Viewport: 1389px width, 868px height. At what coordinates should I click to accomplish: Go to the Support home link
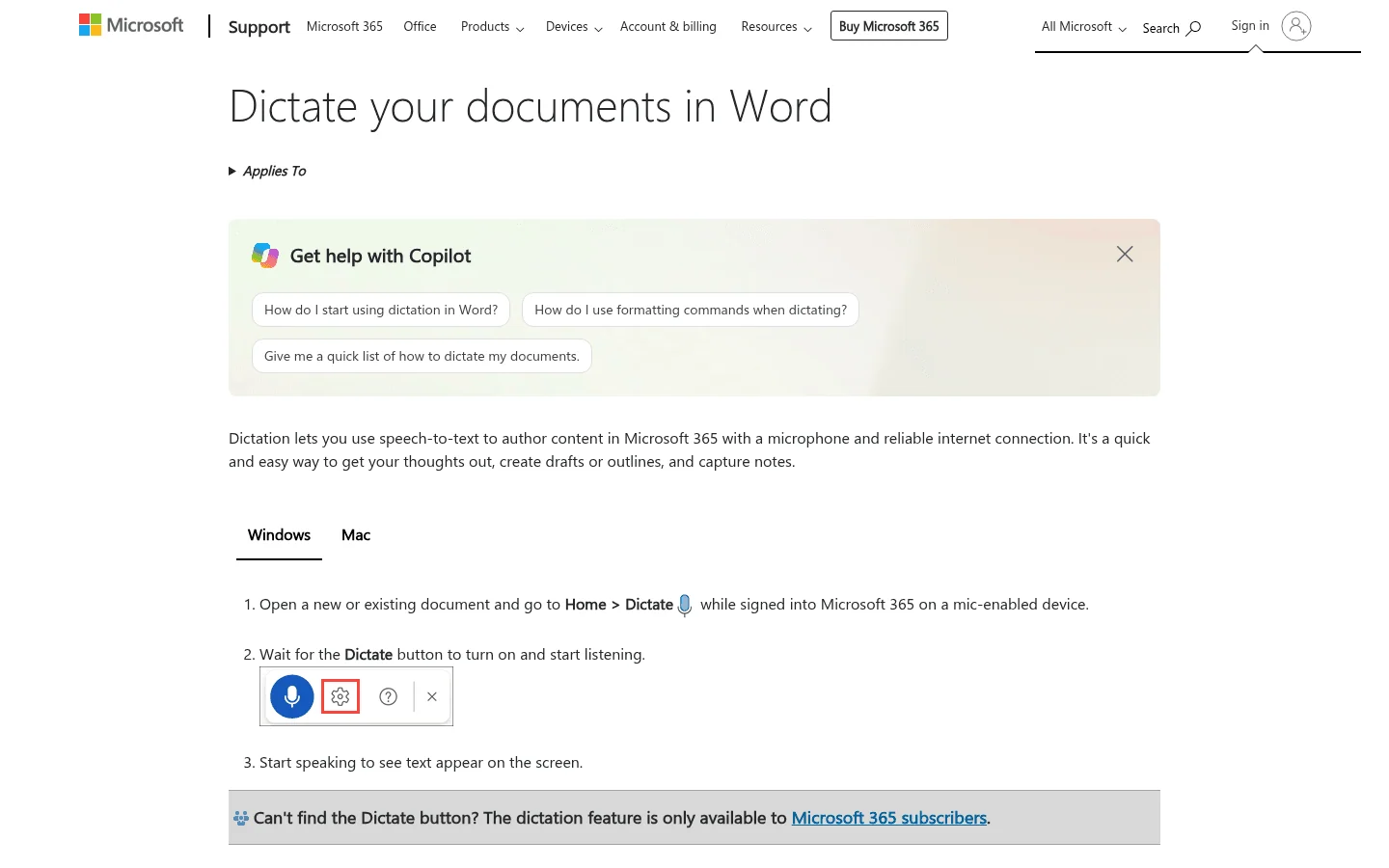click(x=259, y=27)
